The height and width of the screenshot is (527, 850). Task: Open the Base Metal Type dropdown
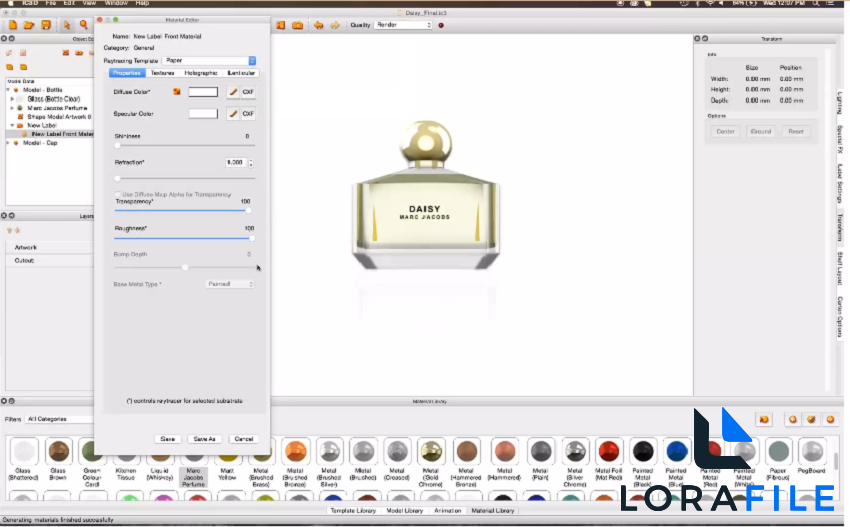230,284
